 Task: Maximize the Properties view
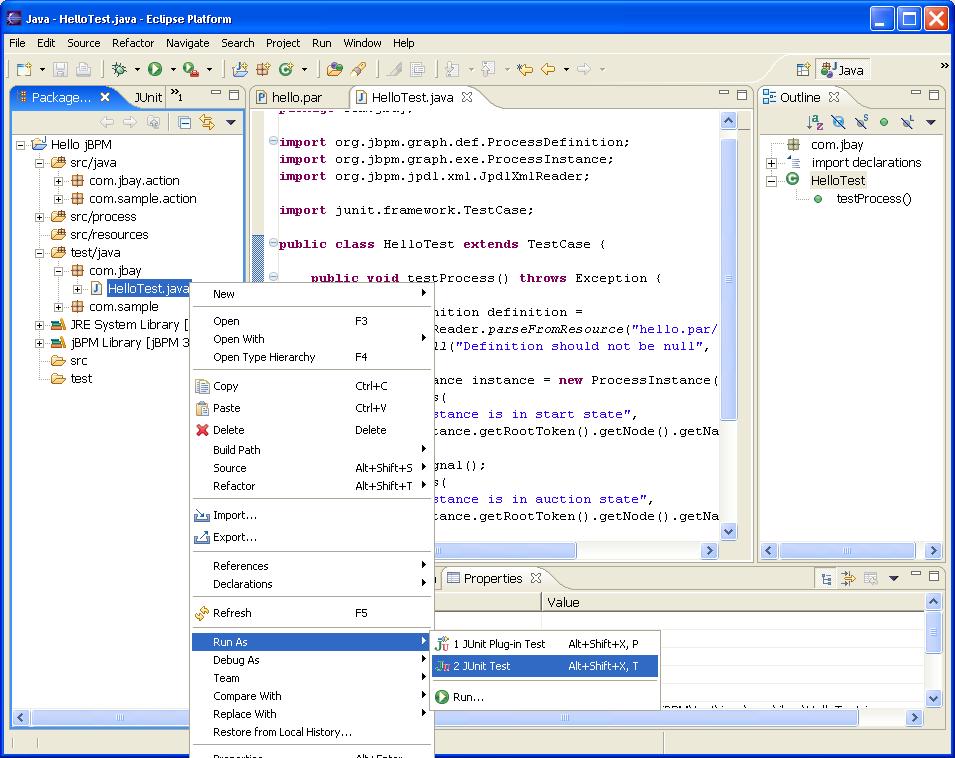934,575
